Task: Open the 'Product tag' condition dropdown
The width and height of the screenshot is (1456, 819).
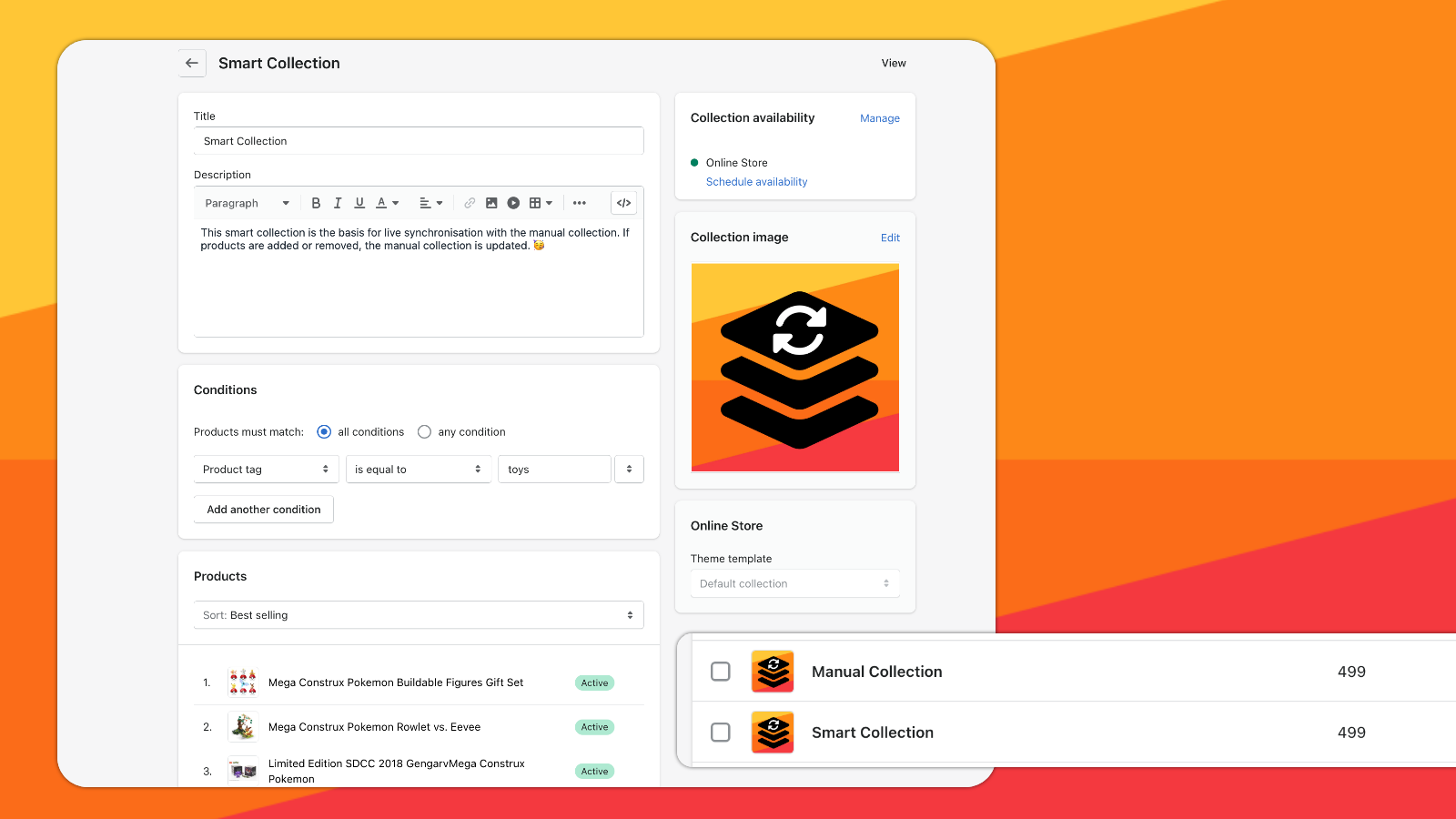Action: [x=267, y=470]
